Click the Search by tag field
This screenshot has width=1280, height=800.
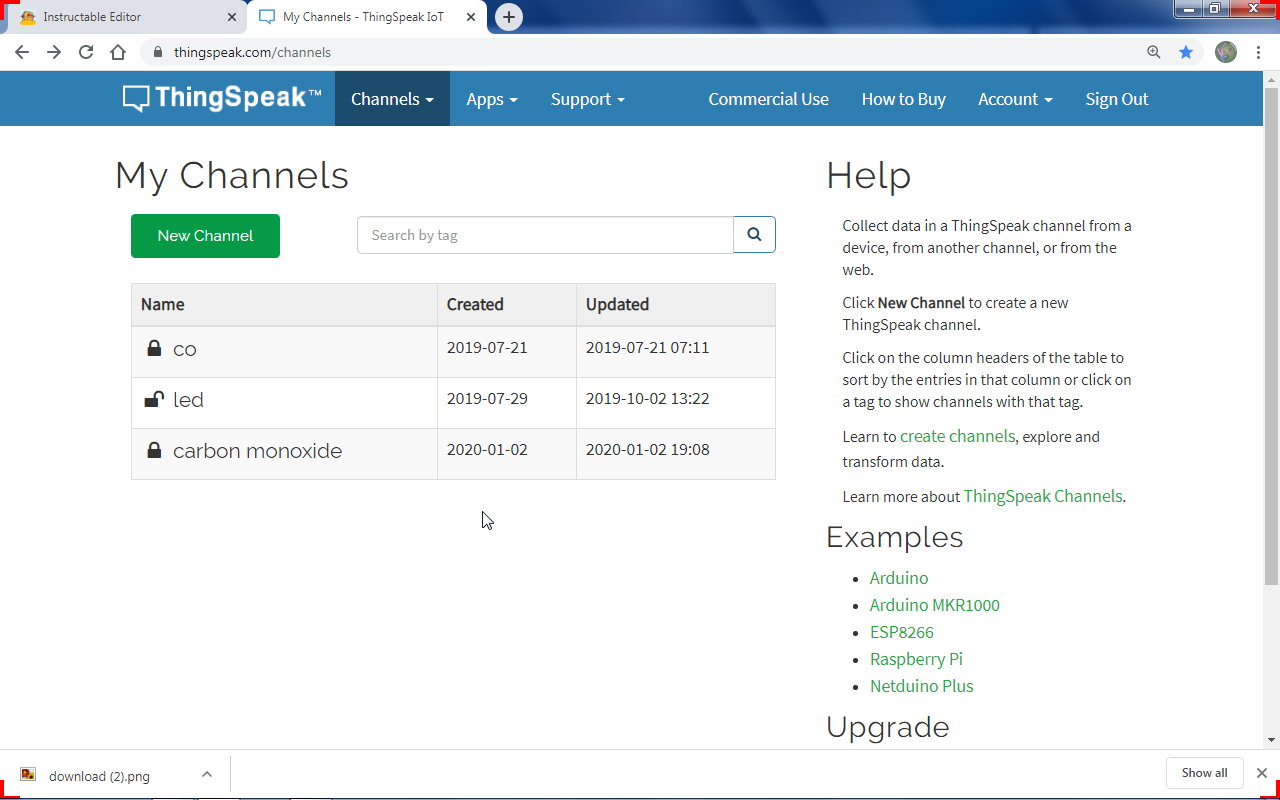coord(545,235)
